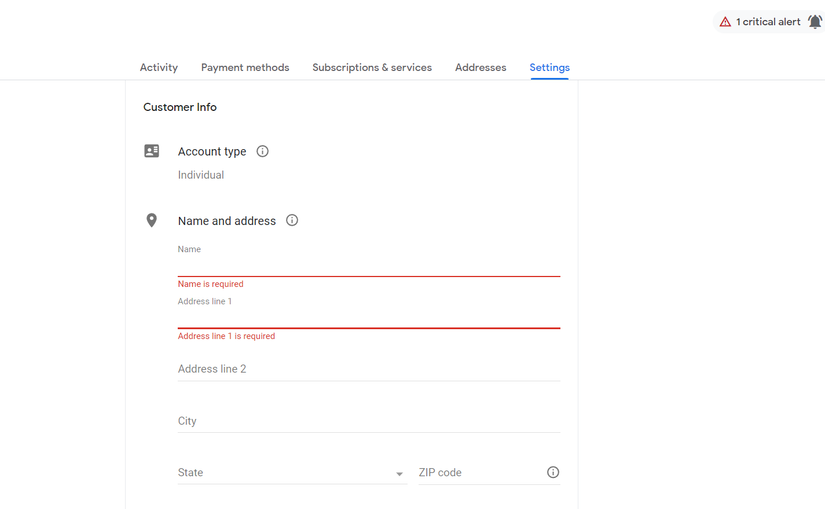Open the notification bell icon
825x509 pixels.
[x=815, y=22]
